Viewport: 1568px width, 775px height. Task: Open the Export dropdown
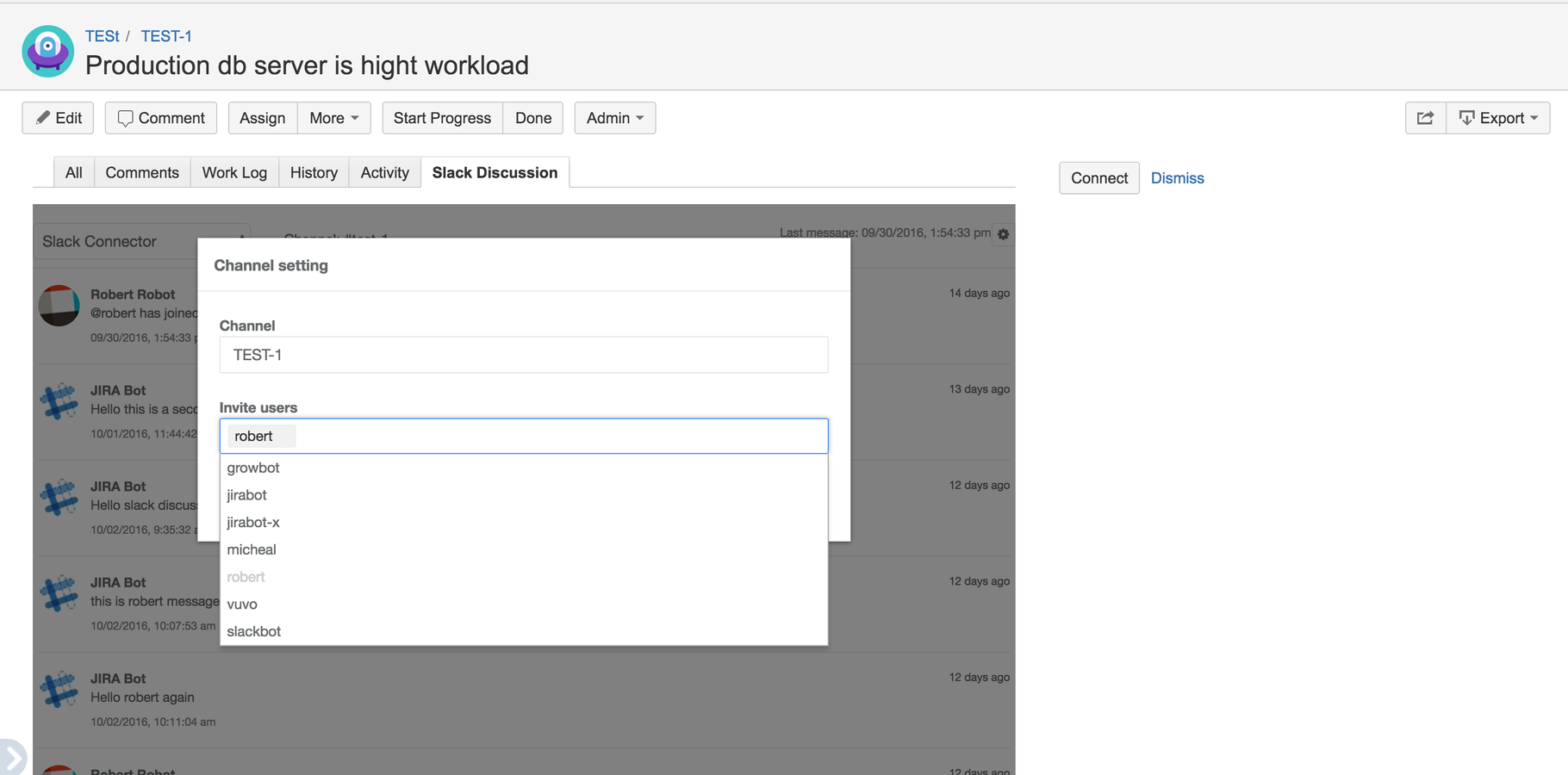1498,118
